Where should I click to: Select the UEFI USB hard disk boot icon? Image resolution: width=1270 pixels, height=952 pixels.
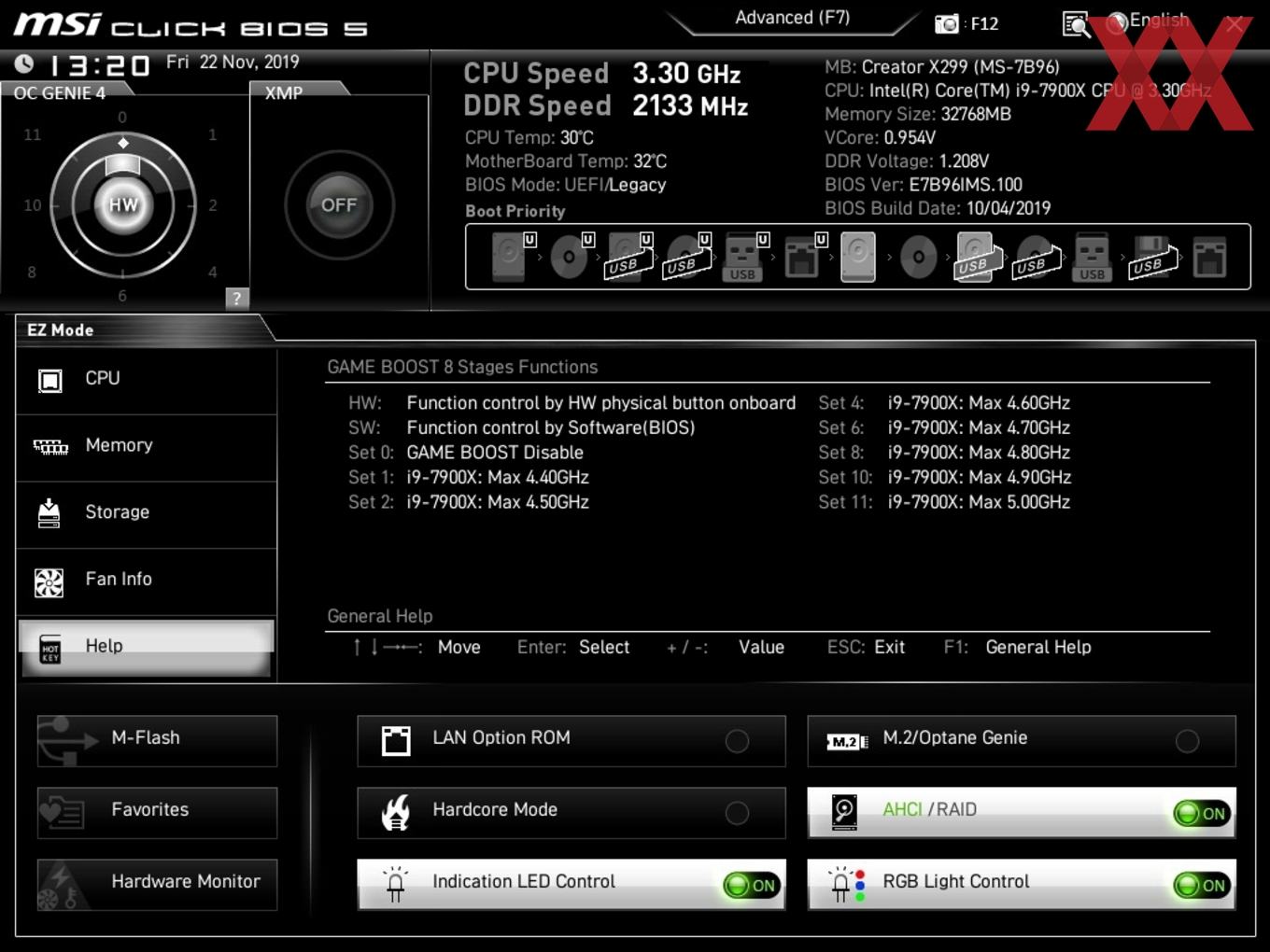point(629,257)
